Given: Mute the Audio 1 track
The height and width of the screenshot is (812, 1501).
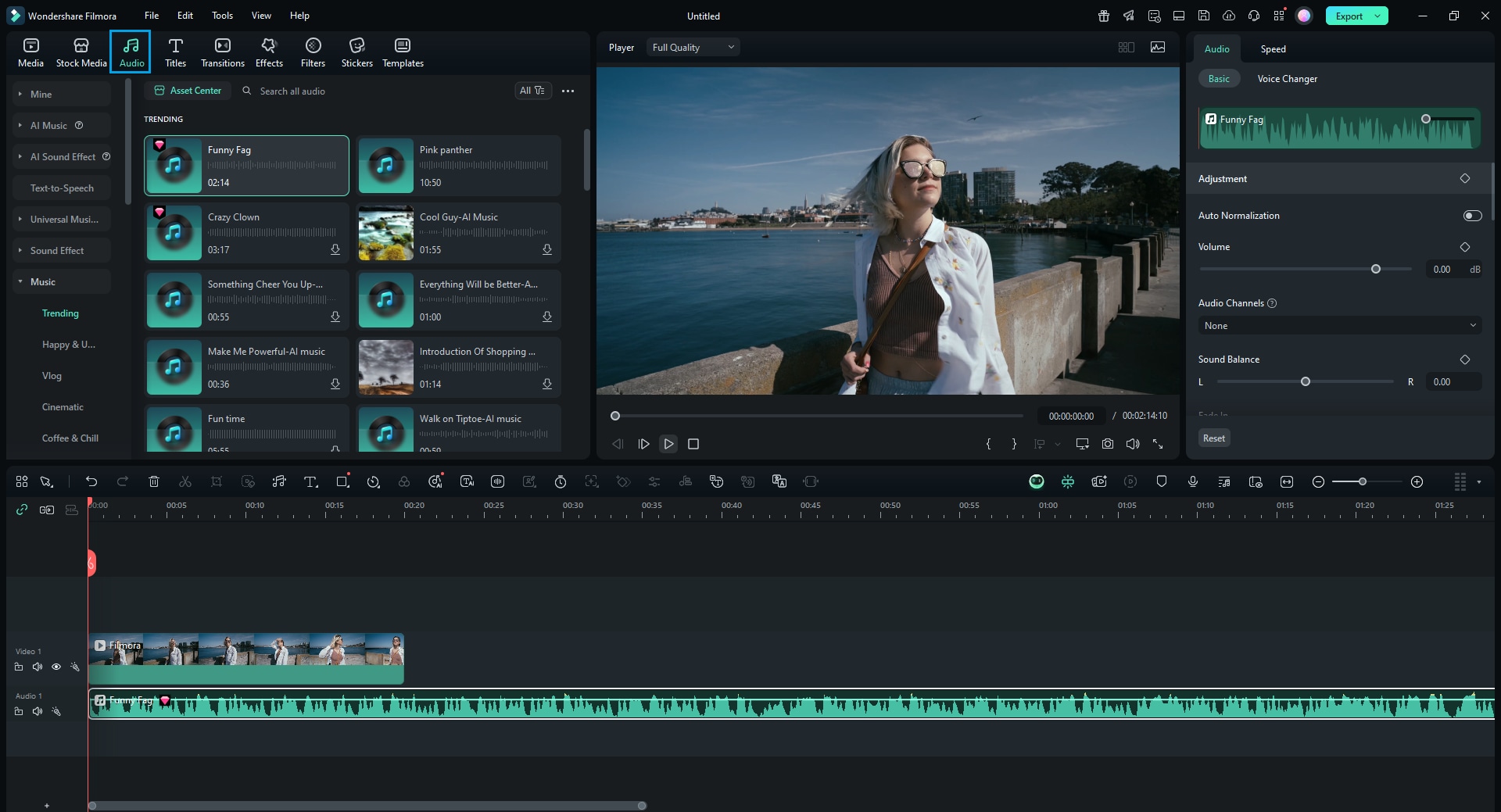Looking at the screenshot, I should pyautogui.click(x=38, y=711).
